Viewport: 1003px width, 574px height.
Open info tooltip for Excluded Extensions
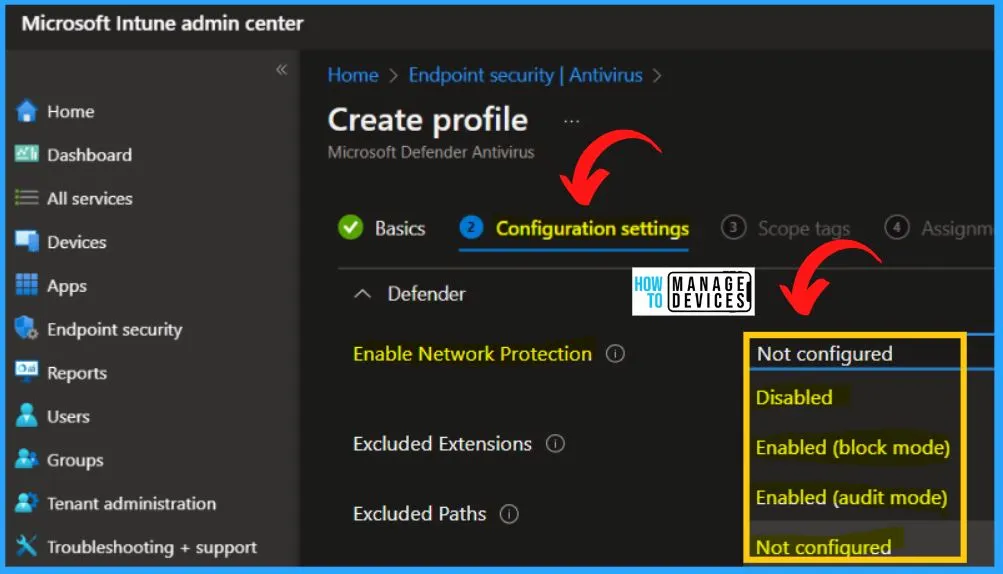pos(555,443)
